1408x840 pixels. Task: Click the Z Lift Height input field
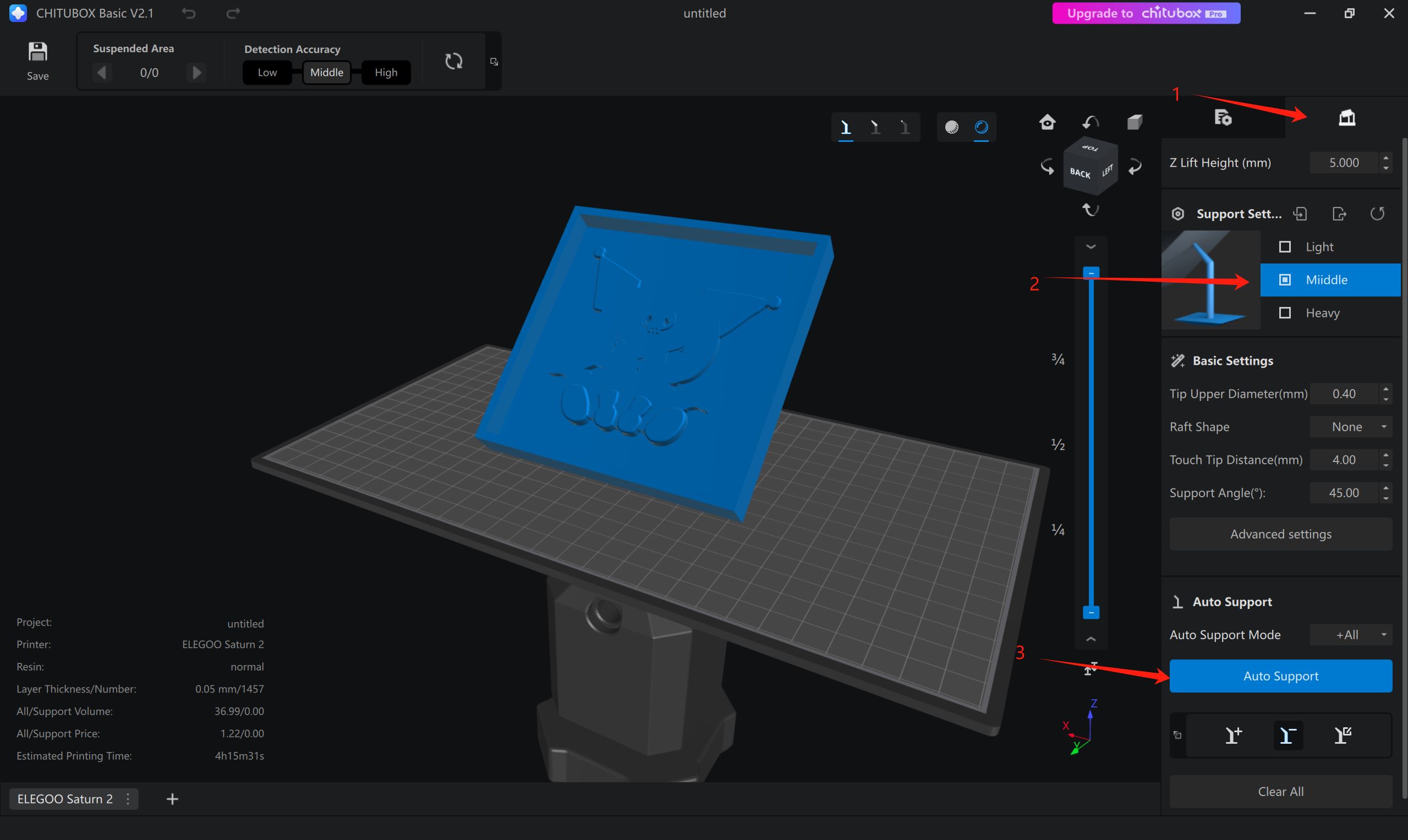[x=1344, y=162]
